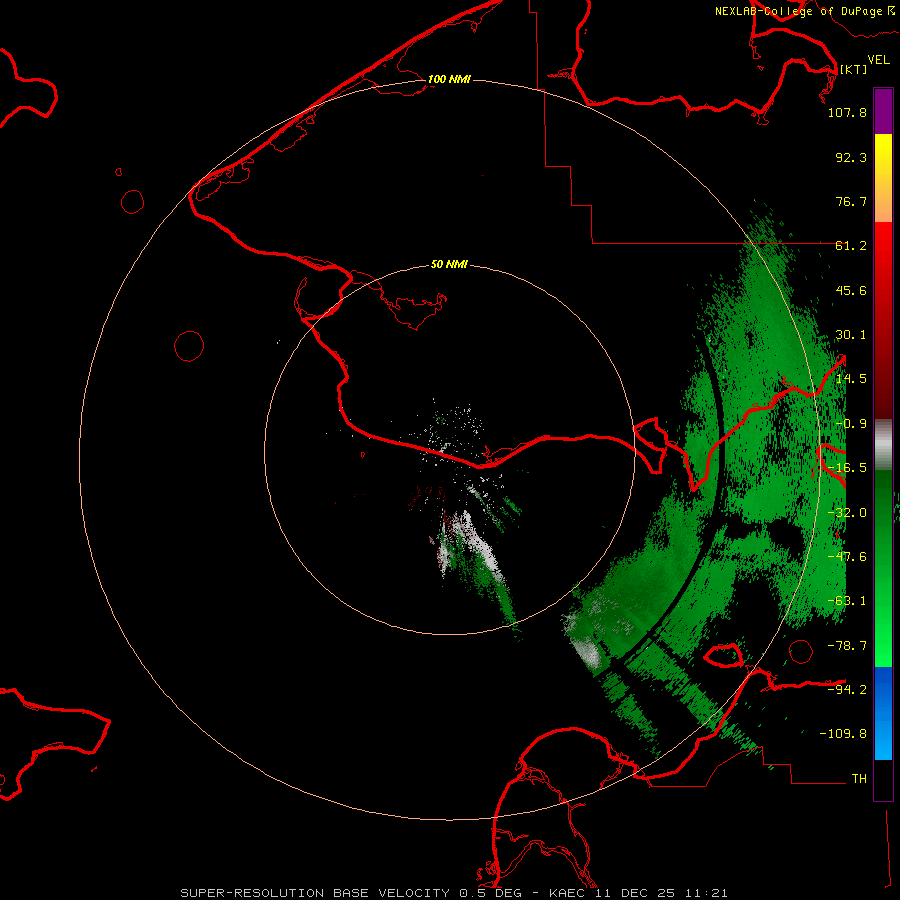Screen dimensions: 900x900
Task: Click the -94.2 velocity scale value
Action: click(x=847, y=690)
